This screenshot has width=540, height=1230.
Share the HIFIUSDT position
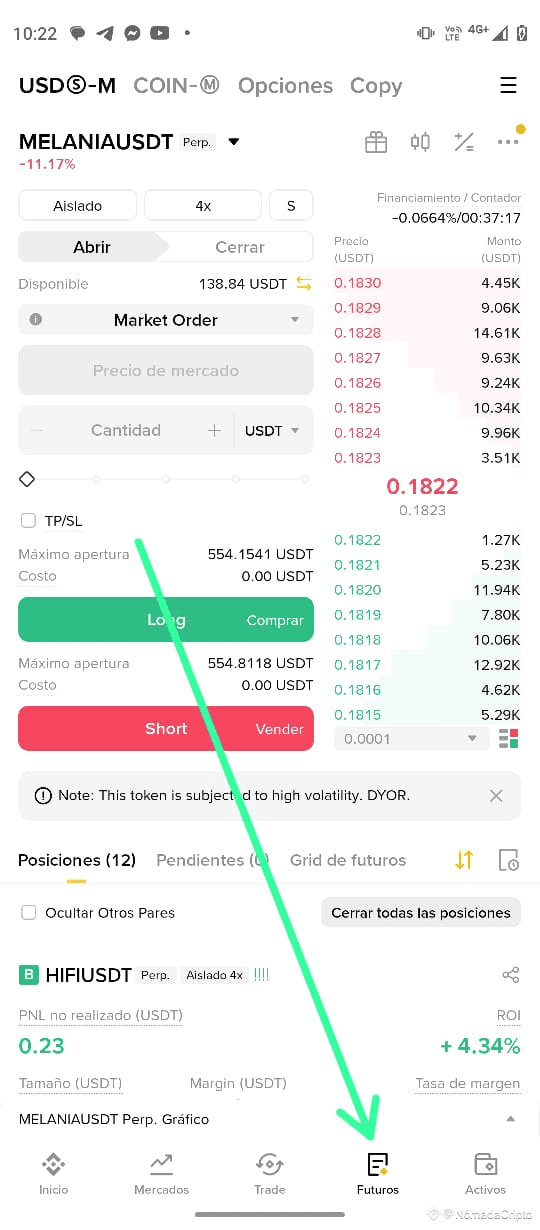pyautogui.click(x=510, y=974)
